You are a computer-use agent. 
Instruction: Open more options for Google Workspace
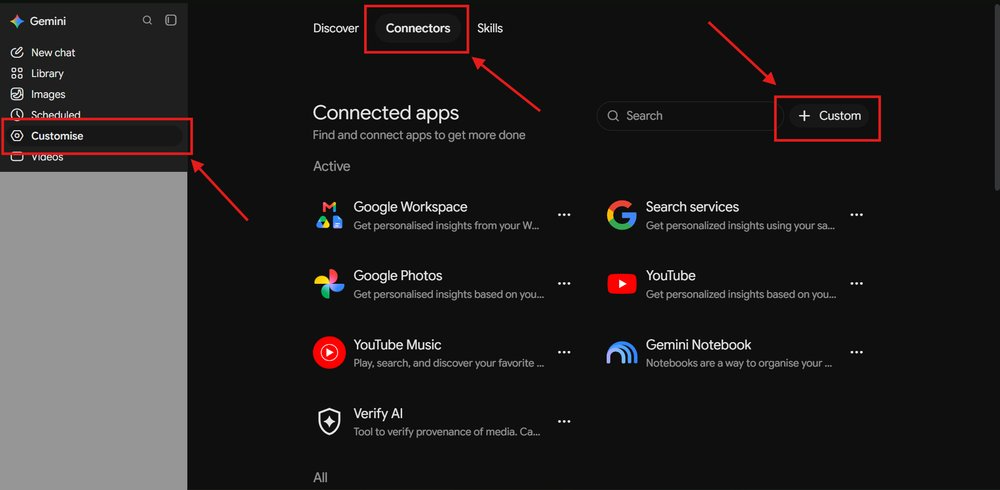pyautogui.click(x=564, y=215)
